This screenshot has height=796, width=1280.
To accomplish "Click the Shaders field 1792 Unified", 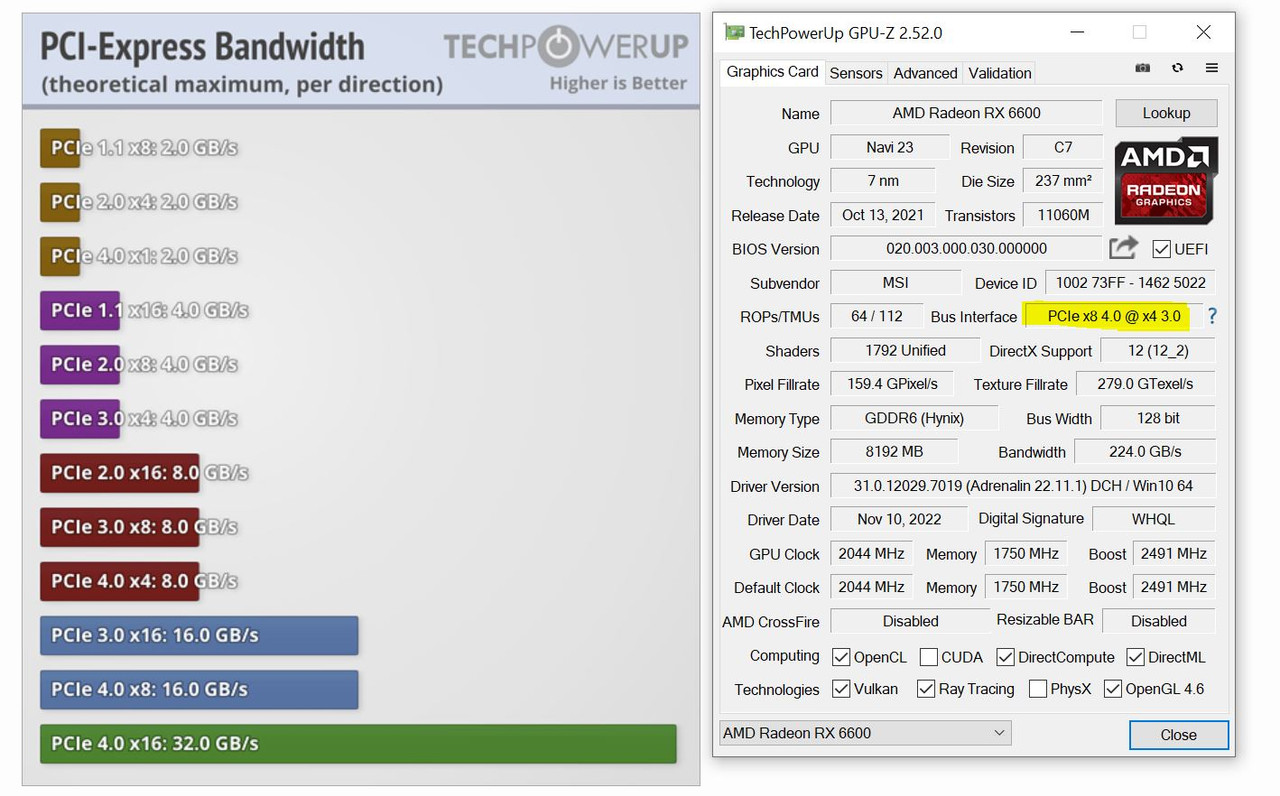I will point(904,350).
